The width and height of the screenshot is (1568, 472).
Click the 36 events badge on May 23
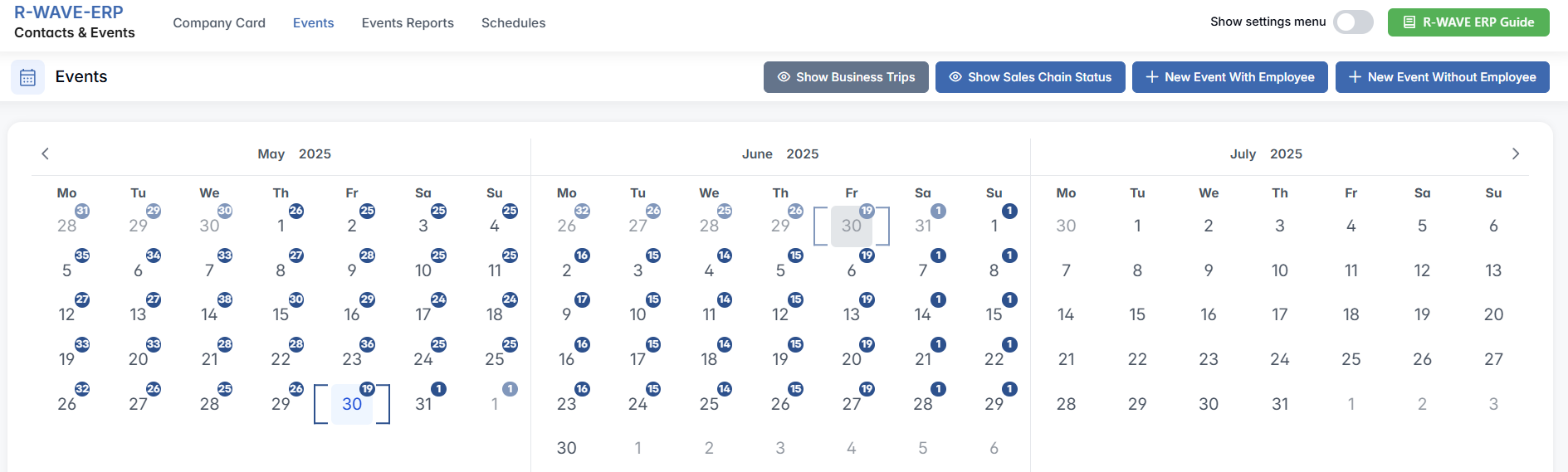[368, 344]
